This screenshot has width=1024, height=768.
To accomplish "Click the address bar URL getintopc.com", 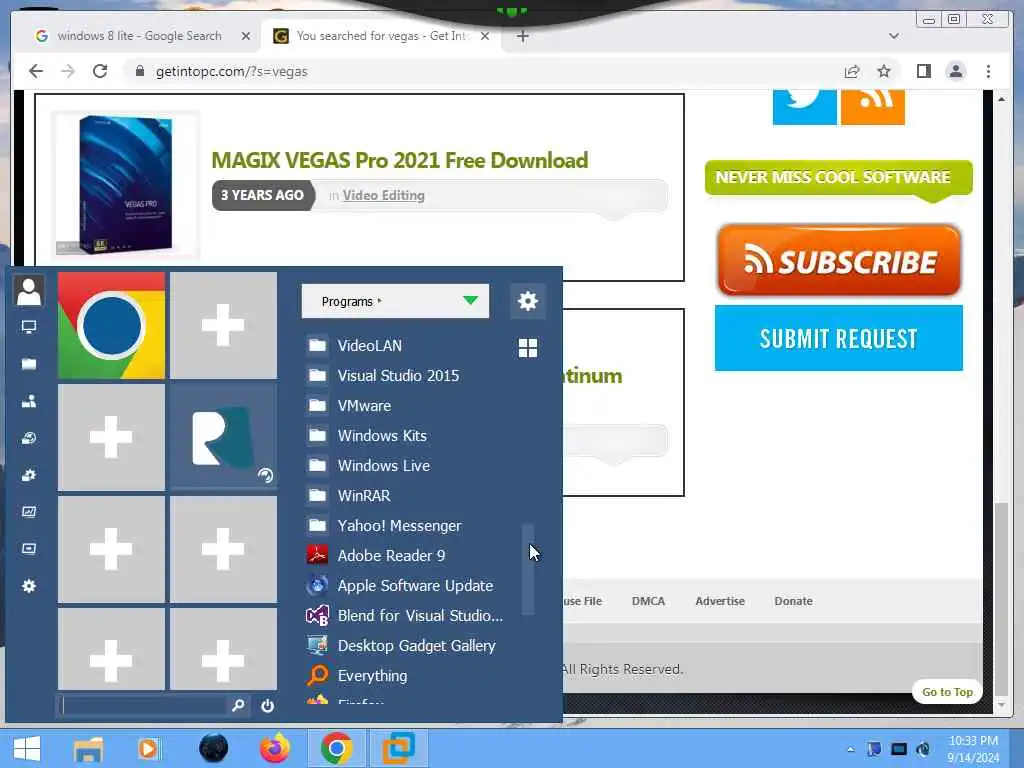I will click(231, 71).
